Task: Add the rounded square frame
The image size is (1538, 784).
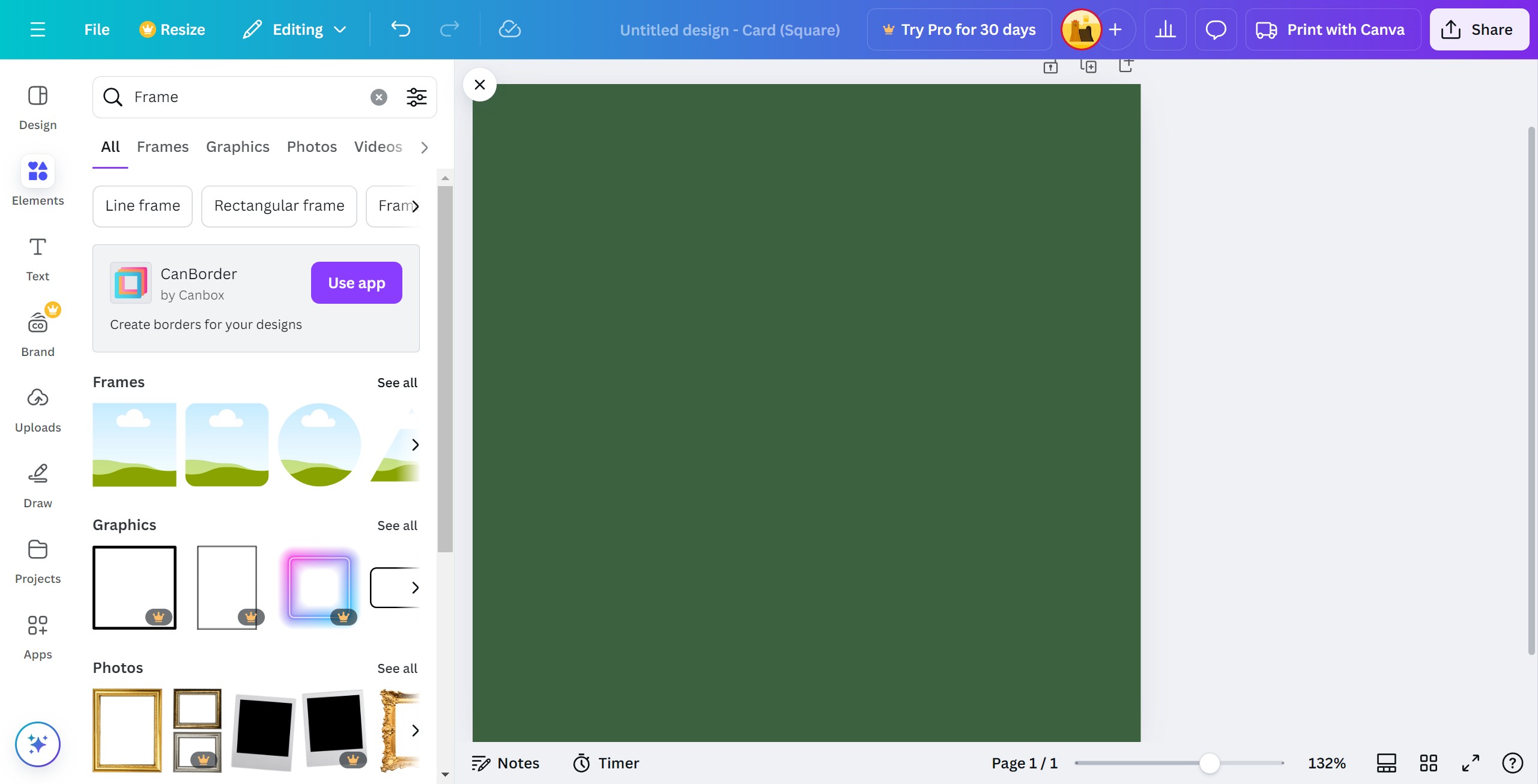Action: 227,445
